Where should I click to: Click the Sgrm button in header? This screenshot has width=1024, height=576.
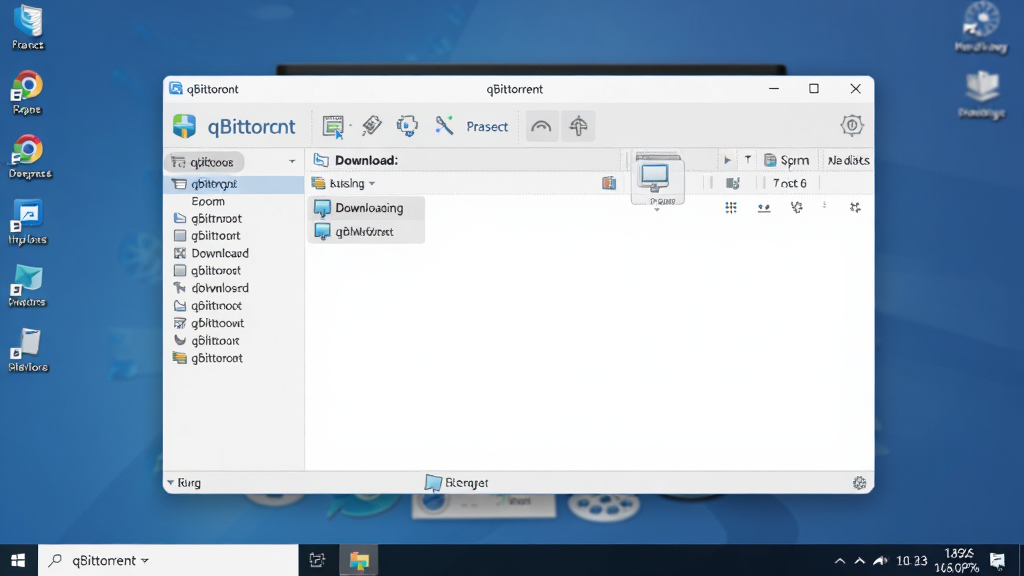[x=786, y=161]
